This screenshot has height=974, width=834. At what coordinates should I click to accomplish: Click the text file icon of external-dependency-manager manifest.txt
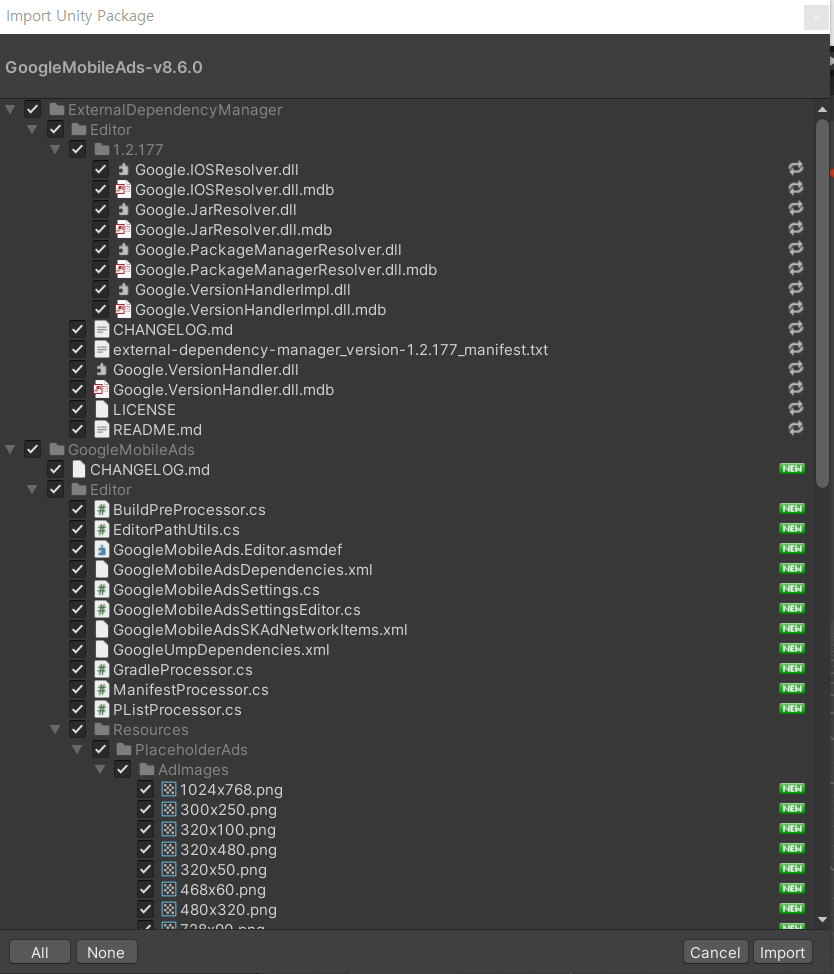(x=101, y=350)
